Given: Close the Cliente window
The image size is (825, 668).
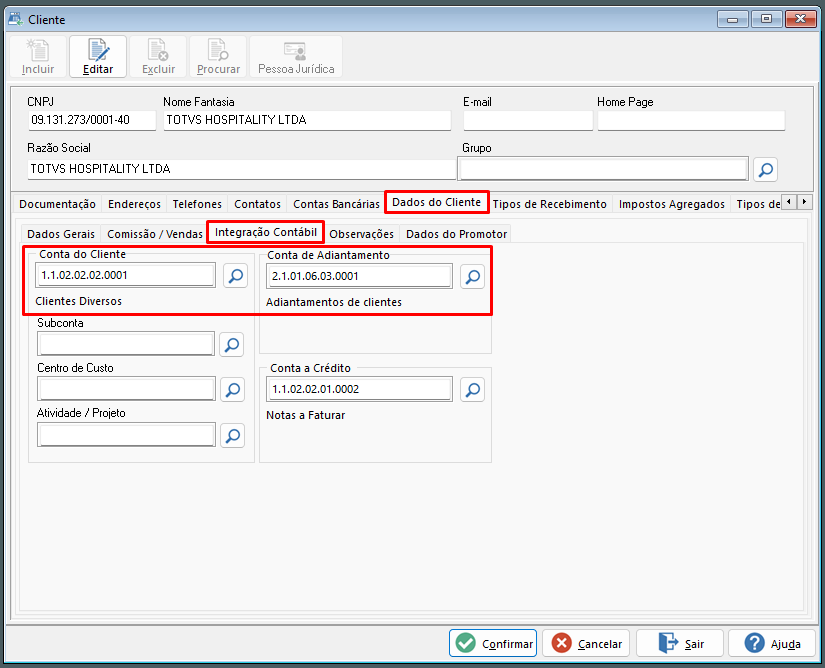Looking at the screenshot, I should (x=801, y=19).
